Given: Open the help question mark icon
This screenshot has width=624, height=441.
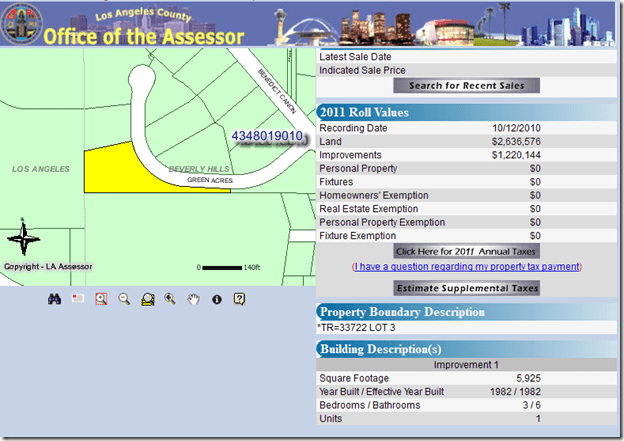Looking at the screenshot, I should coord(238,299).
